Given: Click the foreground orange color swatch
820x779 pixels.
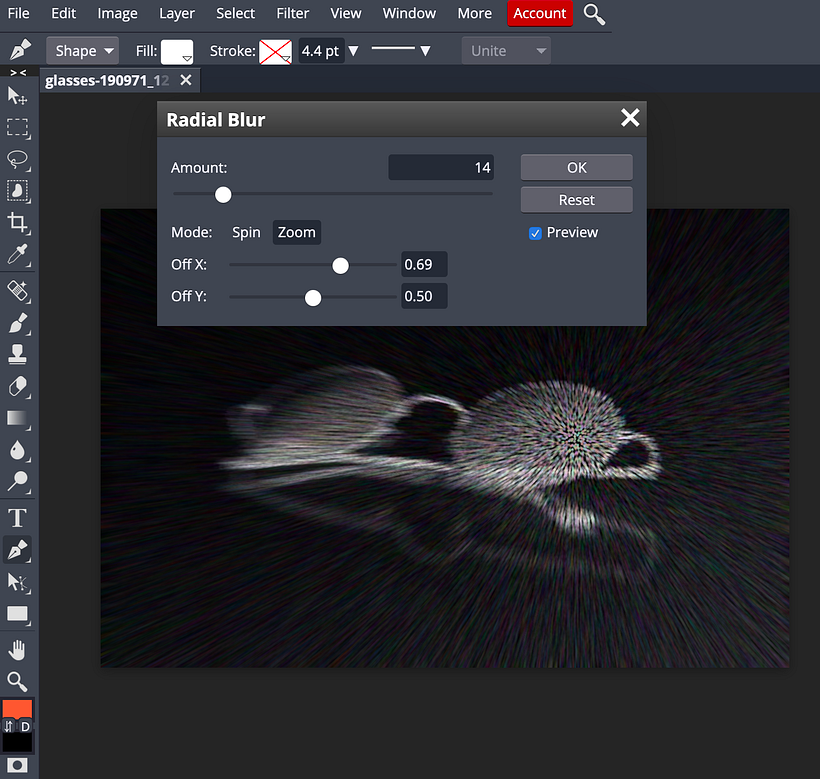Looking at the screenshot, I should coord(17,709).
